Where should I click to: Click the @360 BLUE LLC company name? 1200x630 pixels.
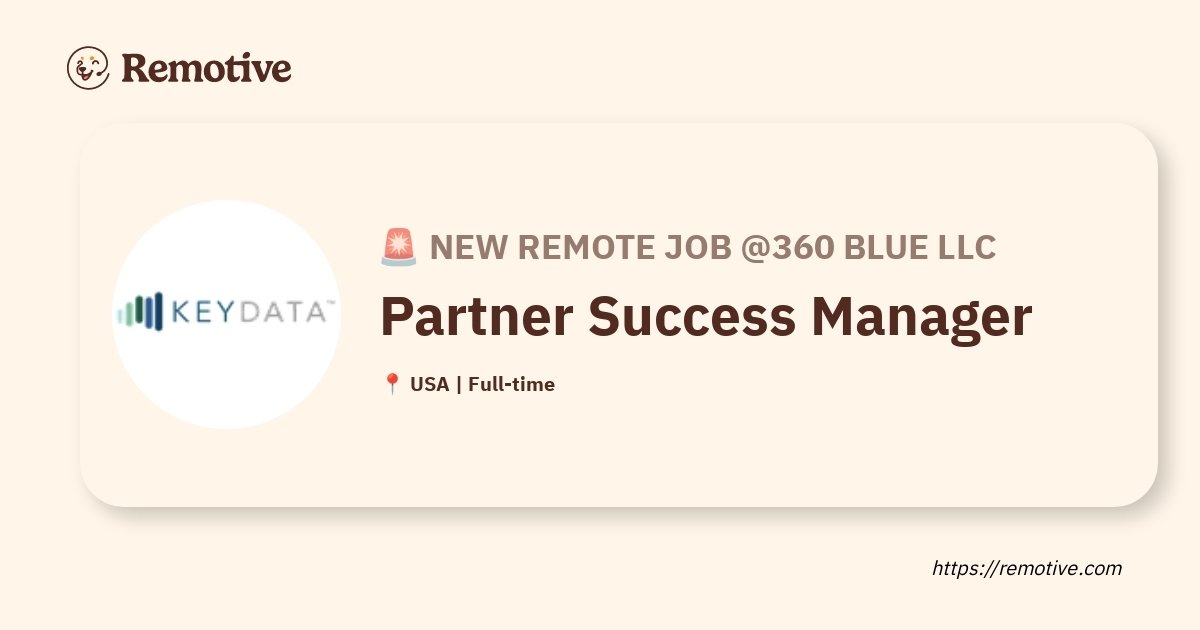click(868, 247)
